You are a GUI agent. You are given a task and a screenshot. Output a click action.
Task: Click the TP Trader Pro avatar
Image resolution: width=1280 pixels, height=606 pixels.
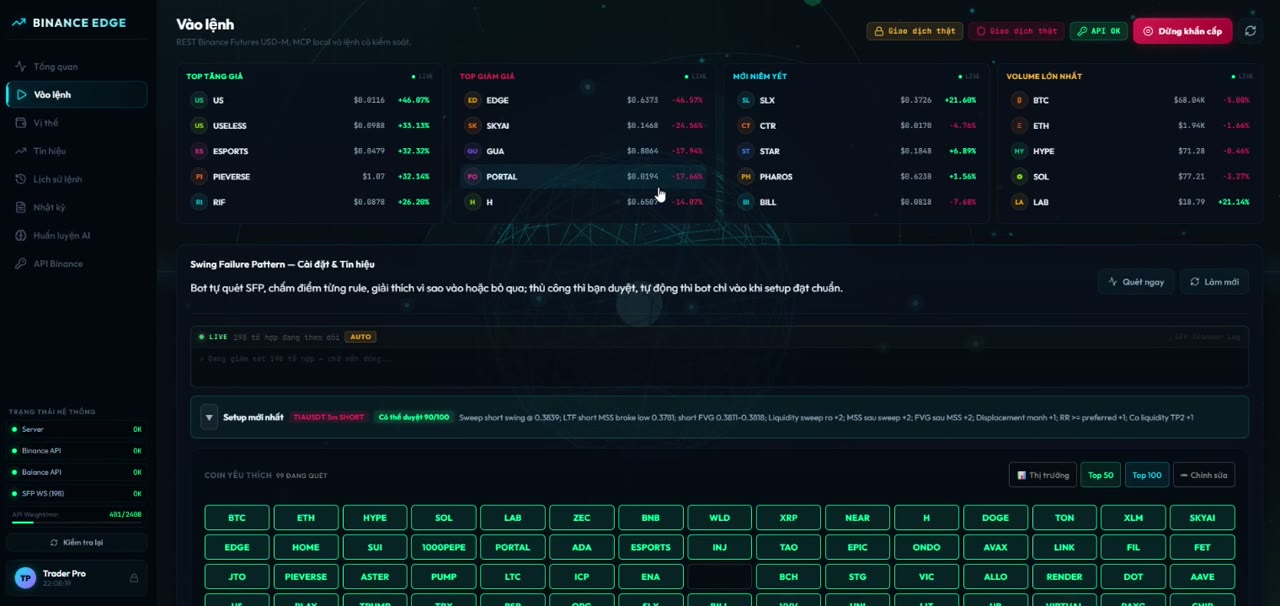(x=26, y=578)
